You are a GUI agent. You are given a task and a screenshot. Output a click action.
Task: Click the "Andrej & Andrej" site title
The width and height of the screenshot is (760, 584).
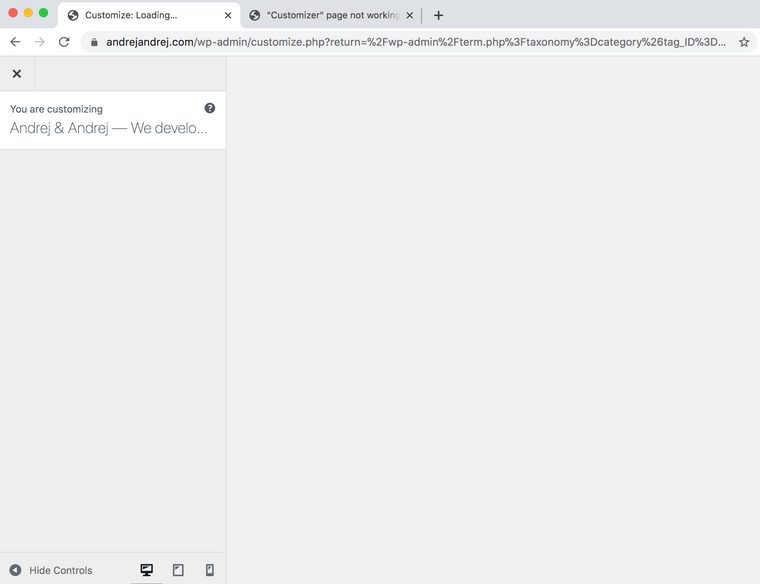108,128
